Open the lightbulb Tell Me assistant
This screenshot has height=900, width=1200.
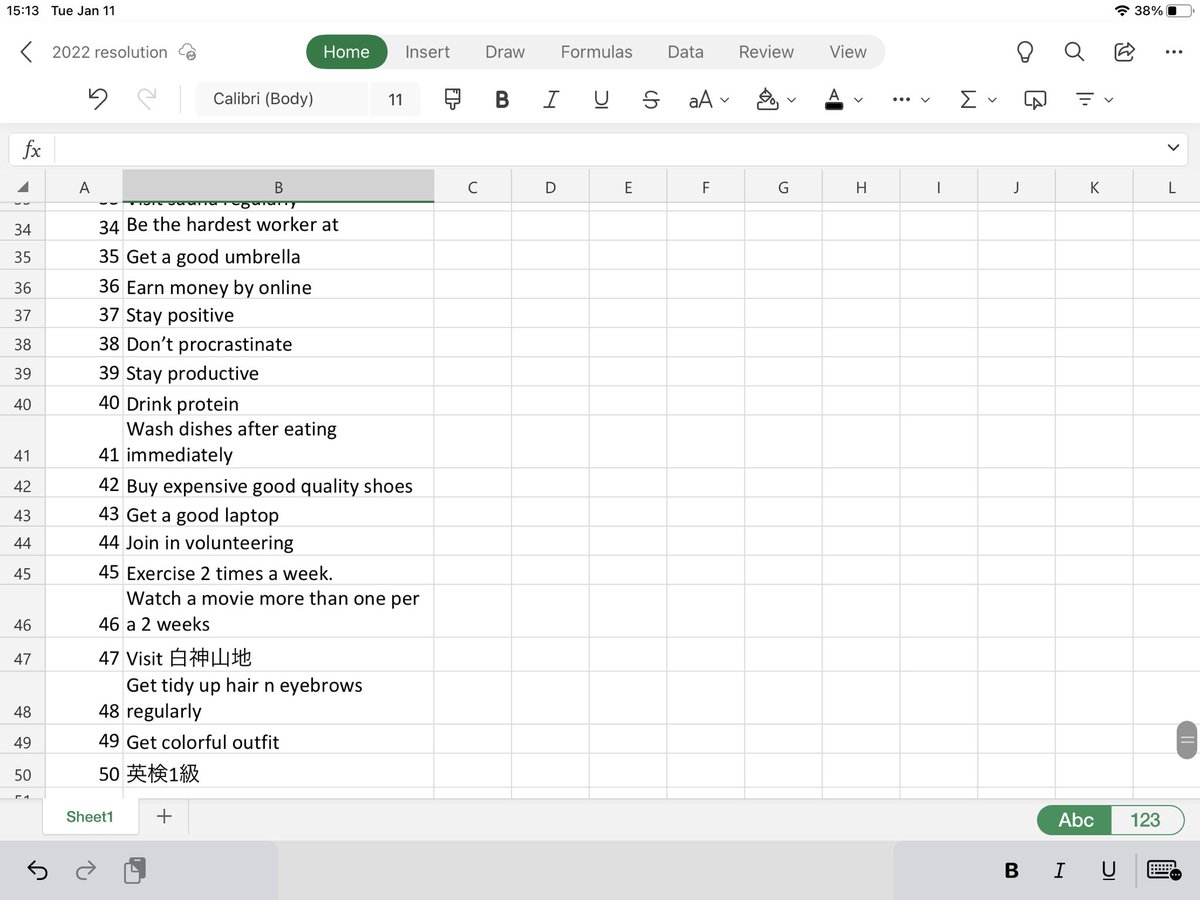1025,52
